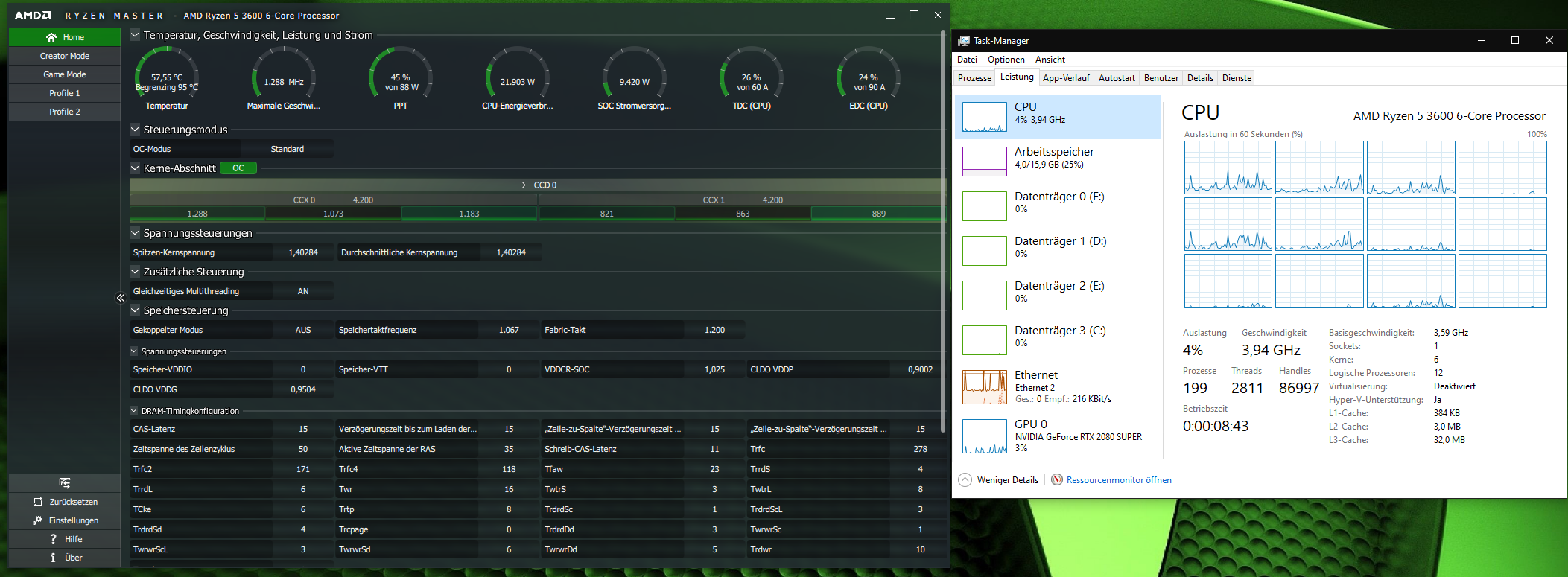
Task: Open the Über info entry
Action: coord(65,558)
